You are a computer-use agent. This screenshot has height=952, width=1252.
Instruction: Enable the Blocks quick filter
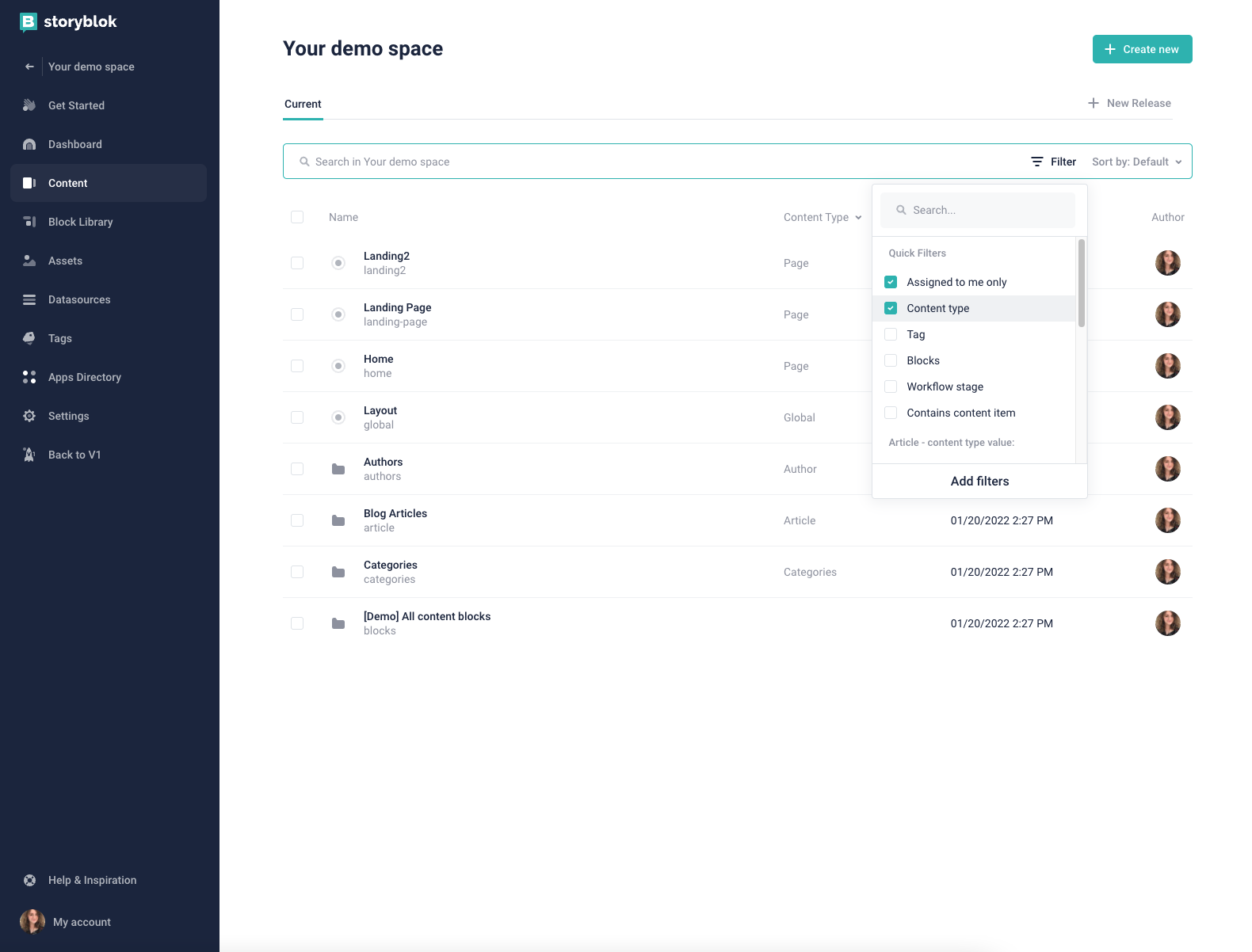(x=891, y=360)
